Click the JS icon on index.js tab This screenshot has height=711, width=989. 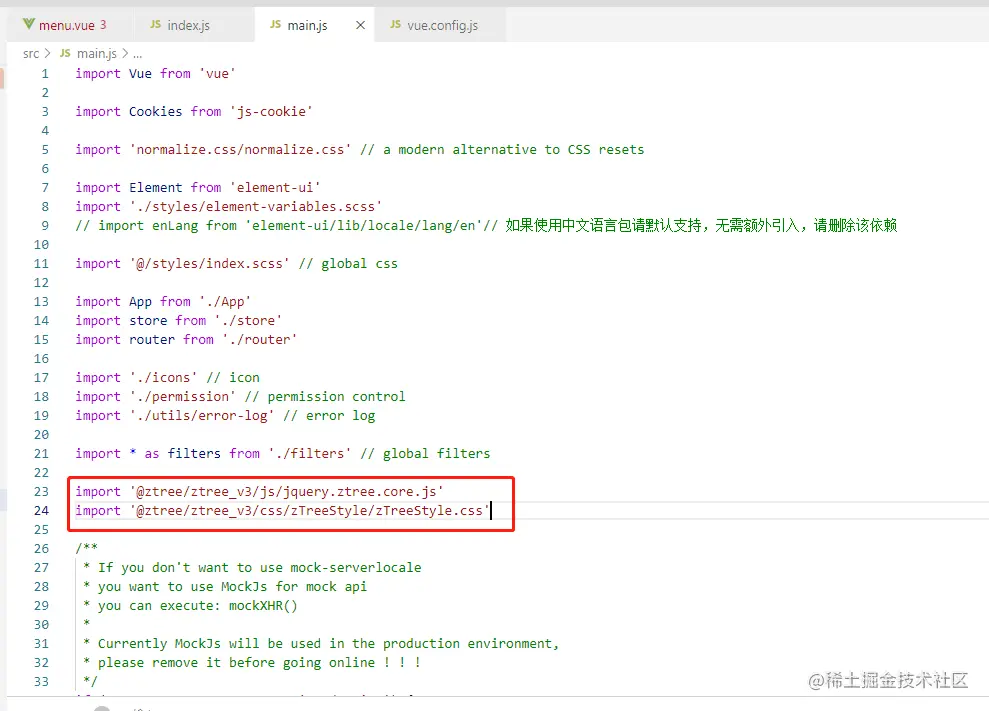coord(155,25)
